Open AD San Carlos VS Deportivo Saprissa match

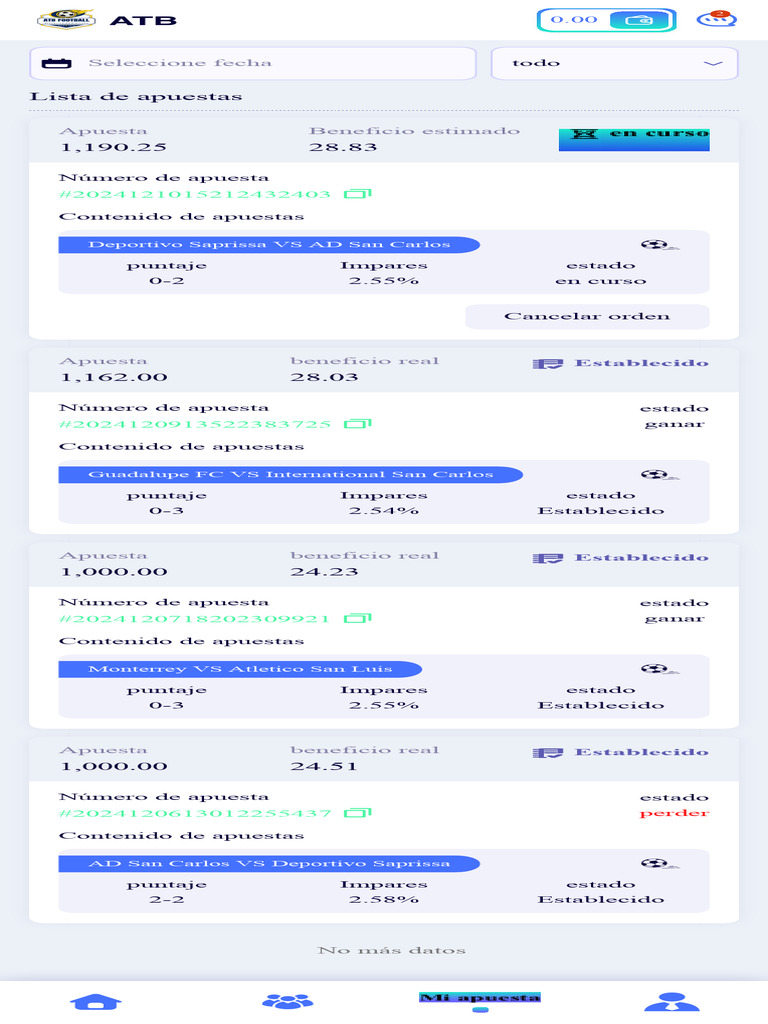click(x=269, y=863)
